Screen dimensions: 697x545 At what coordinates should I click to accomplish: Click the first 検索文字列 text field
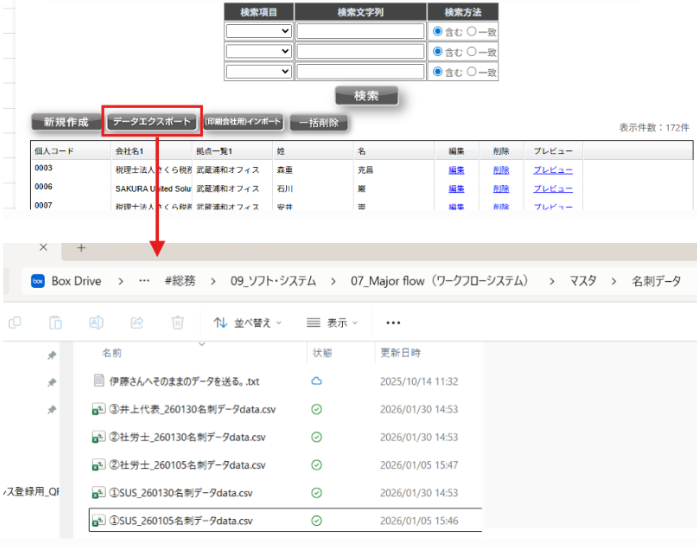point(360,31)
